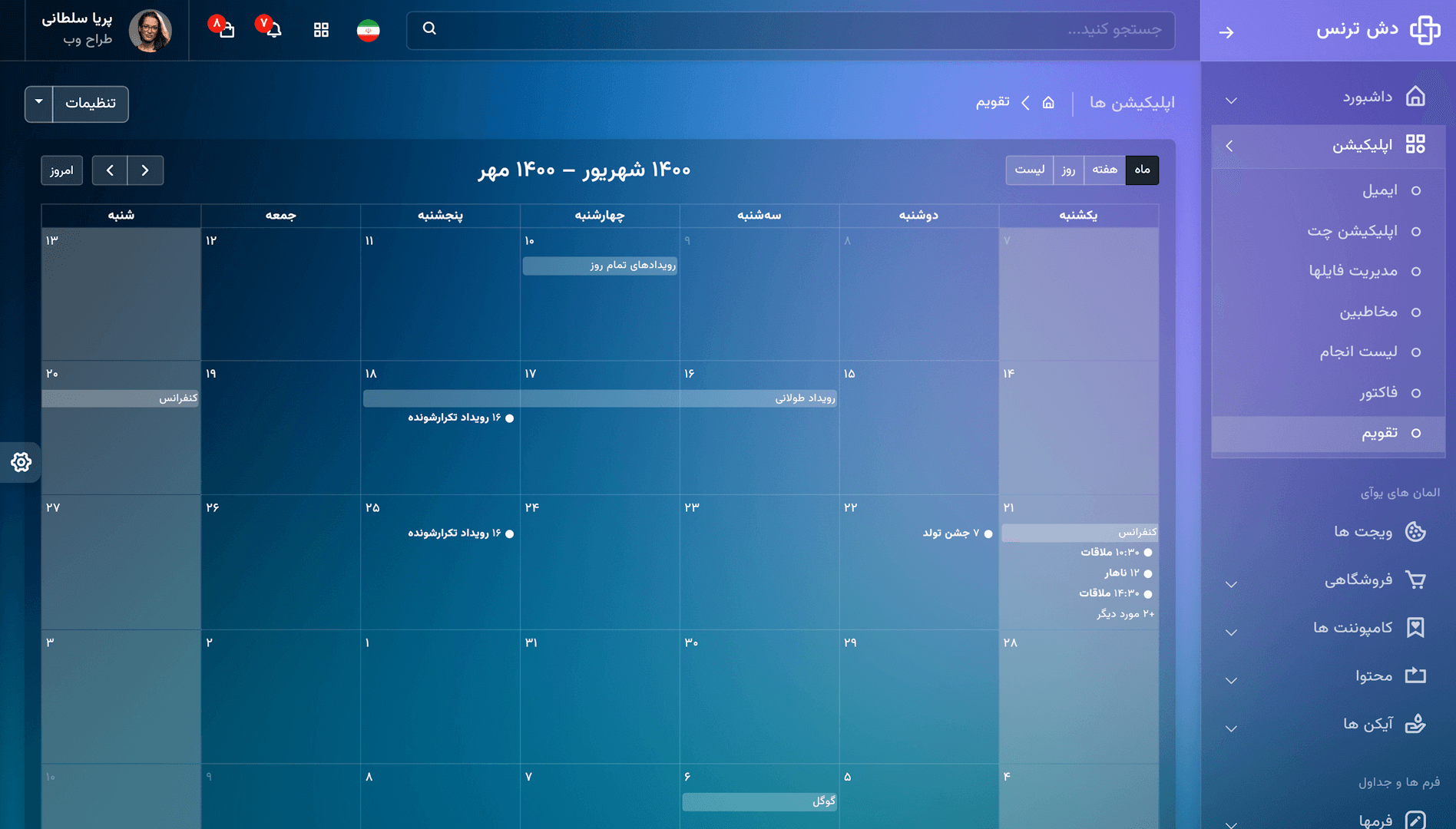Open repeating event on day 25
The height and width of the screenshot is (829, 1456).
click(x=461, y=533)
